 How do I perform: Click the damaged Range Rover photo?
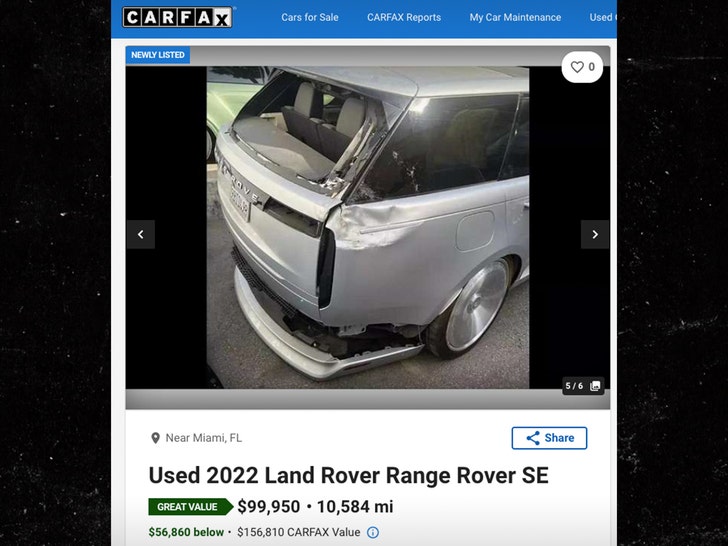pos(368,228)
